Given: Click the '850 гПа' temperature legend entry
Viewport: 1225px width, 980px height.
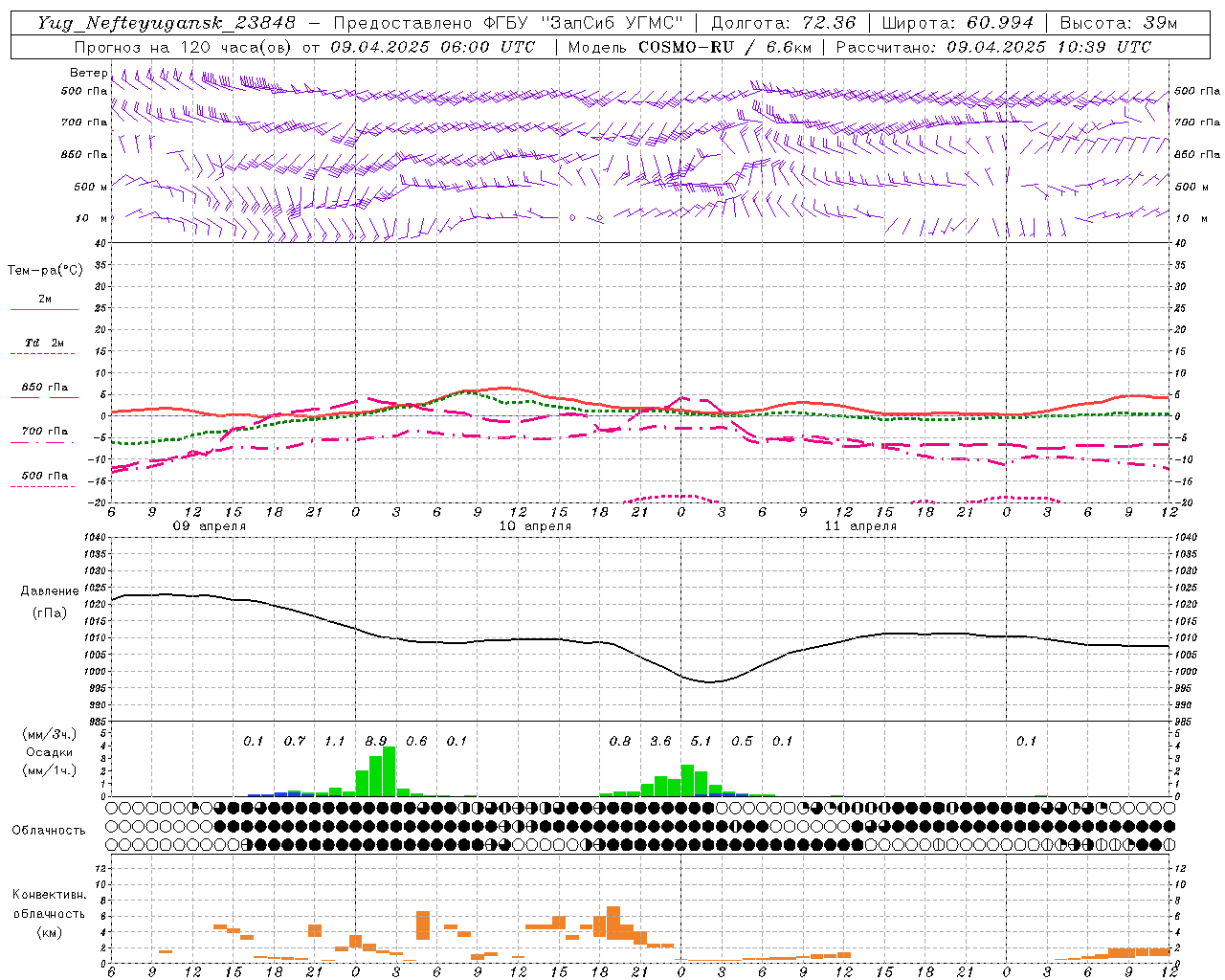Looking at the screenshot, I should click(x=45, y=388).
